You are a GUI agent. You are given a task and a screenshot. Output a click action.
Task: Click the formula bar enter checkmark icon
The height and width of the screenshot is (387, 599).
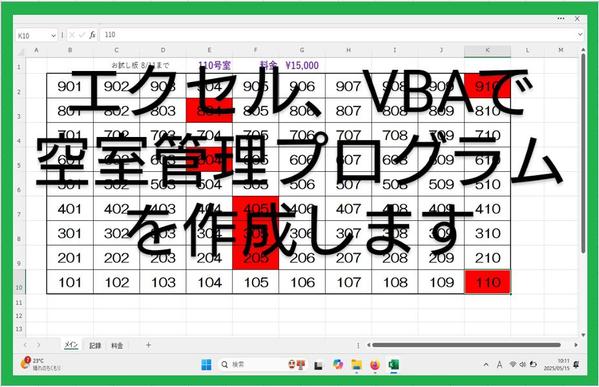coord(81,35)
